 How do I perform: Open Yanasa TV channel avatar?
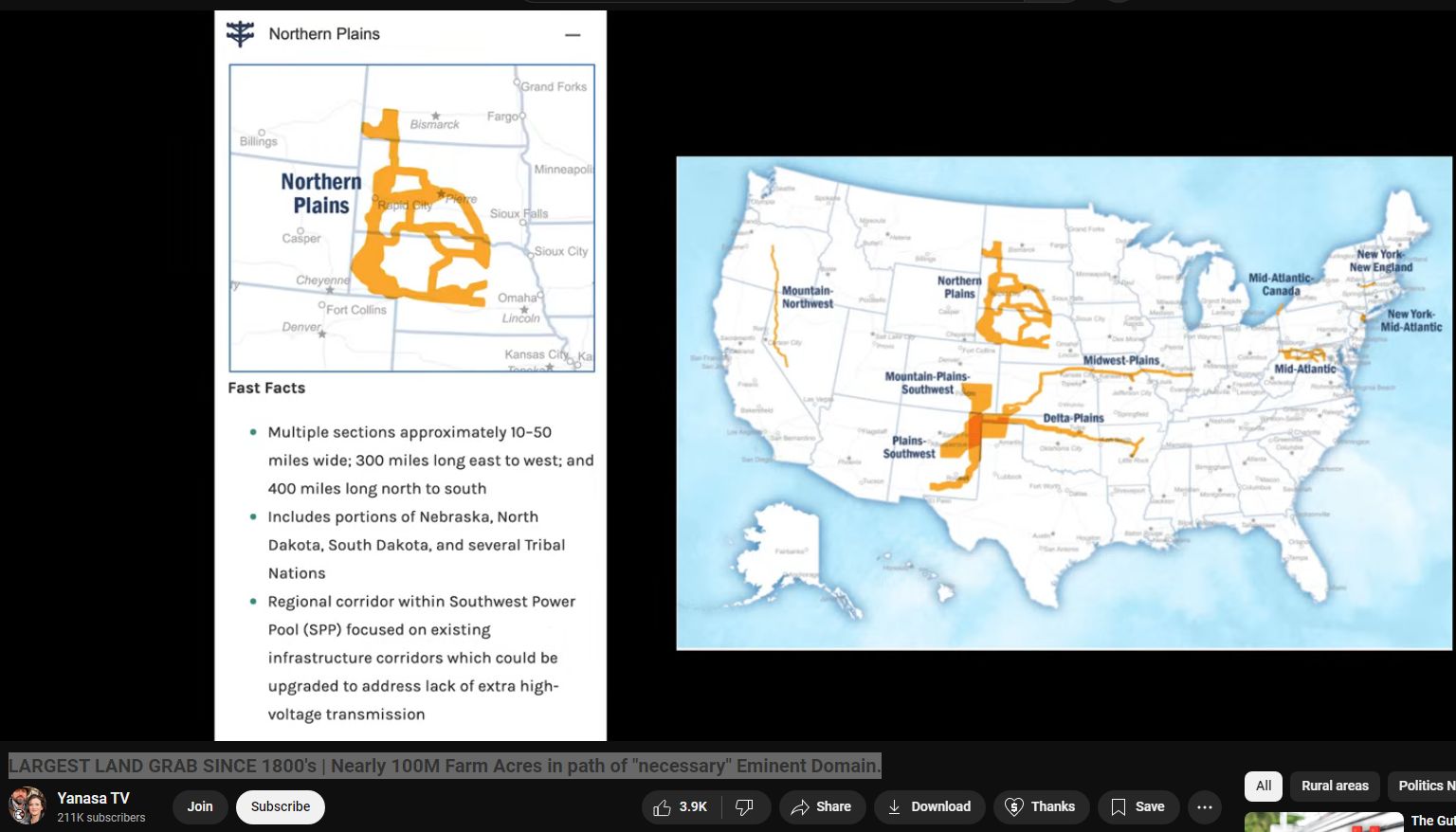click(x=27, y=806)
